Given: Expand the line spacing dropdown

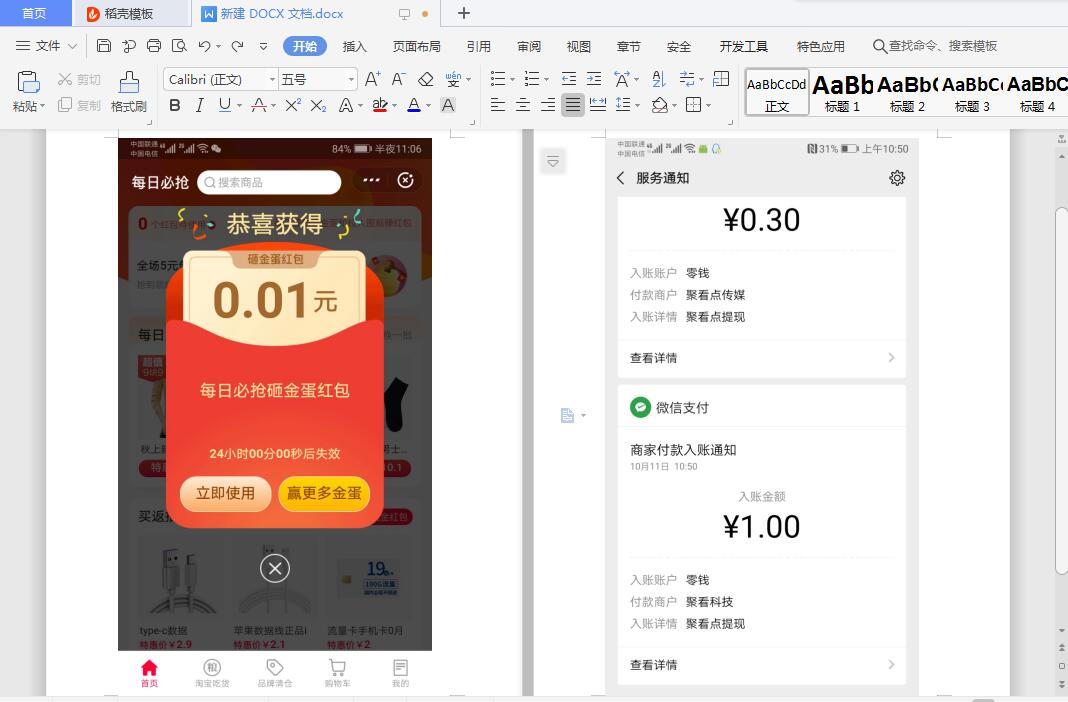Looking at the screenshot, I should tap(638, 106).
